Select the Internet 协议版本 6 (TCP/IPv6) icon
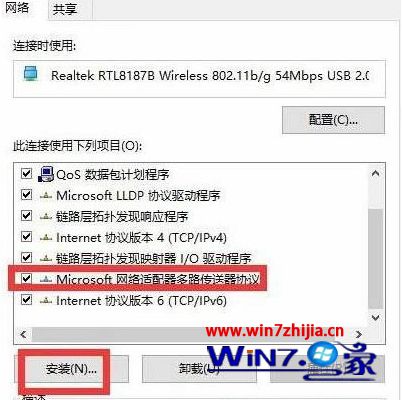The width and height of the screenshot is (402, 400). click(46, 301)
